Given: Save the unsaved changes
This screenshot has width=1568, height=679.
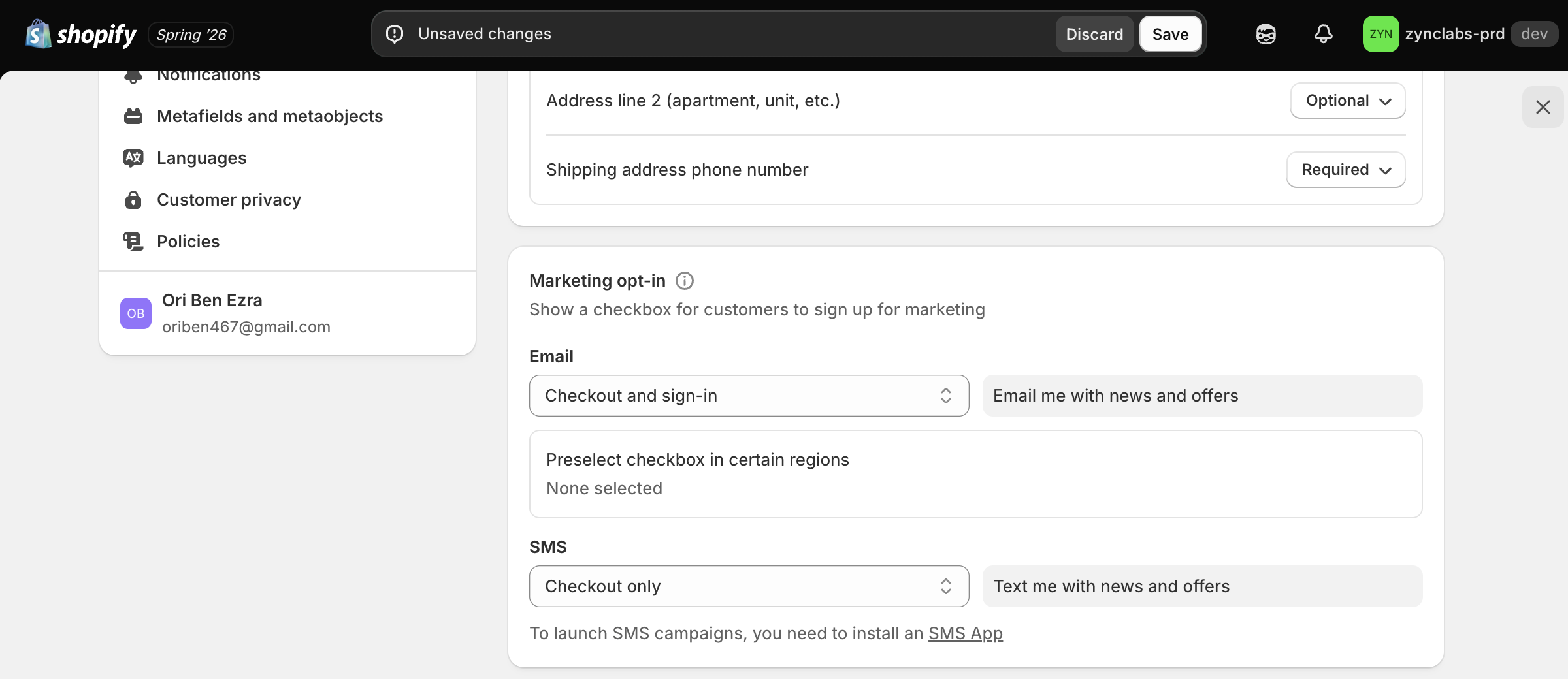Looking at the screenshot, I should click(x=1170, y=34).
